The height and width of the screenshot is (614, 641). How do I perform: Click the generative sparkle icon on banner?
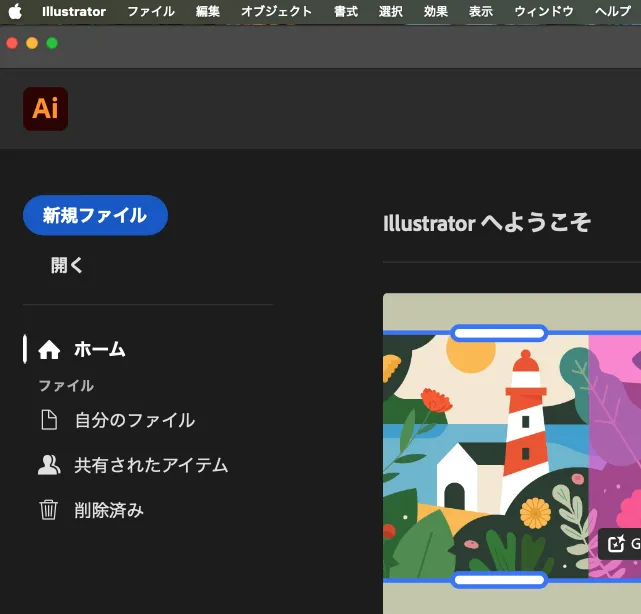coord(616,544)
